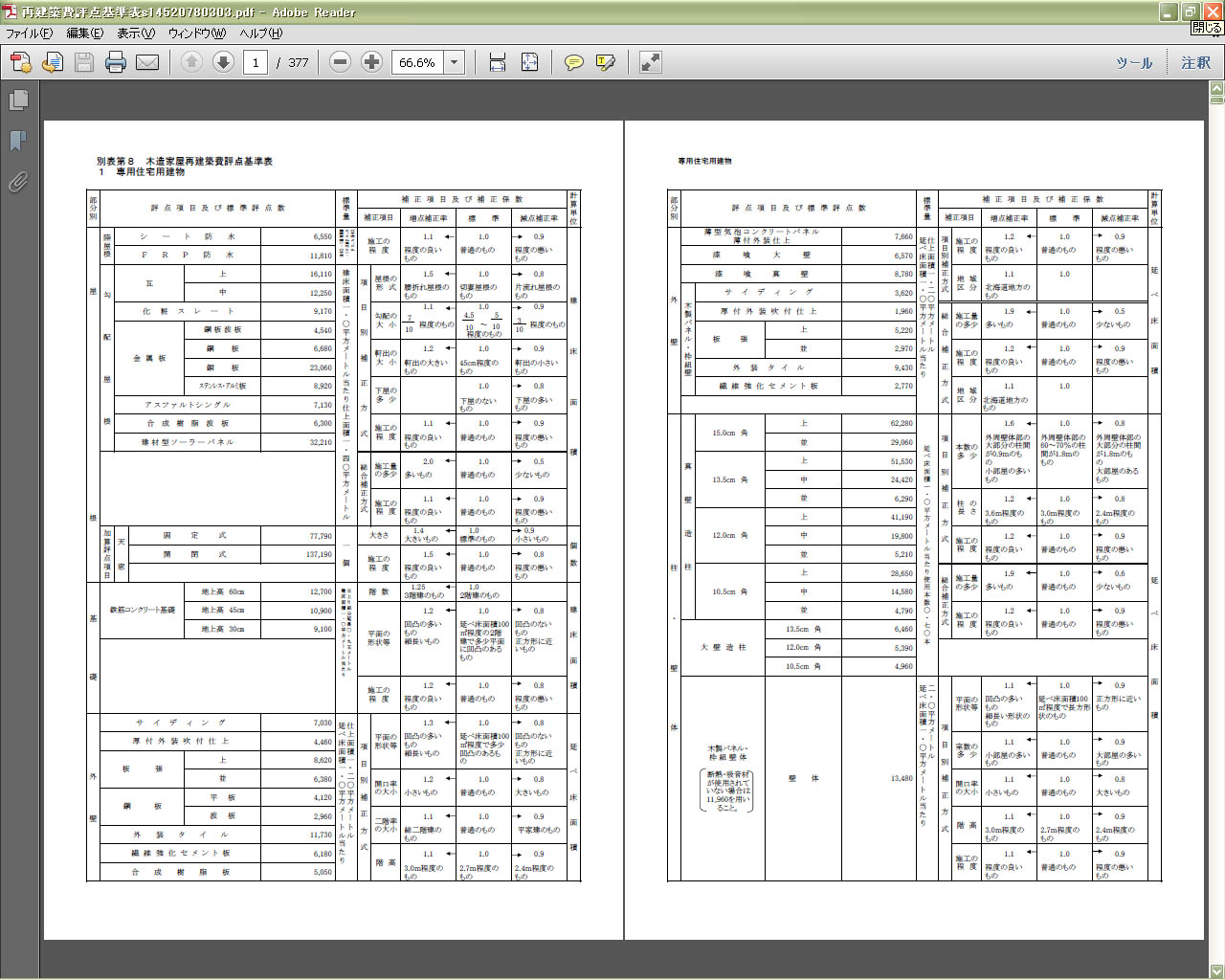Click the 評点項目及び標準評点数 header left page
1225x980 pixels.
tap(218, 208)
